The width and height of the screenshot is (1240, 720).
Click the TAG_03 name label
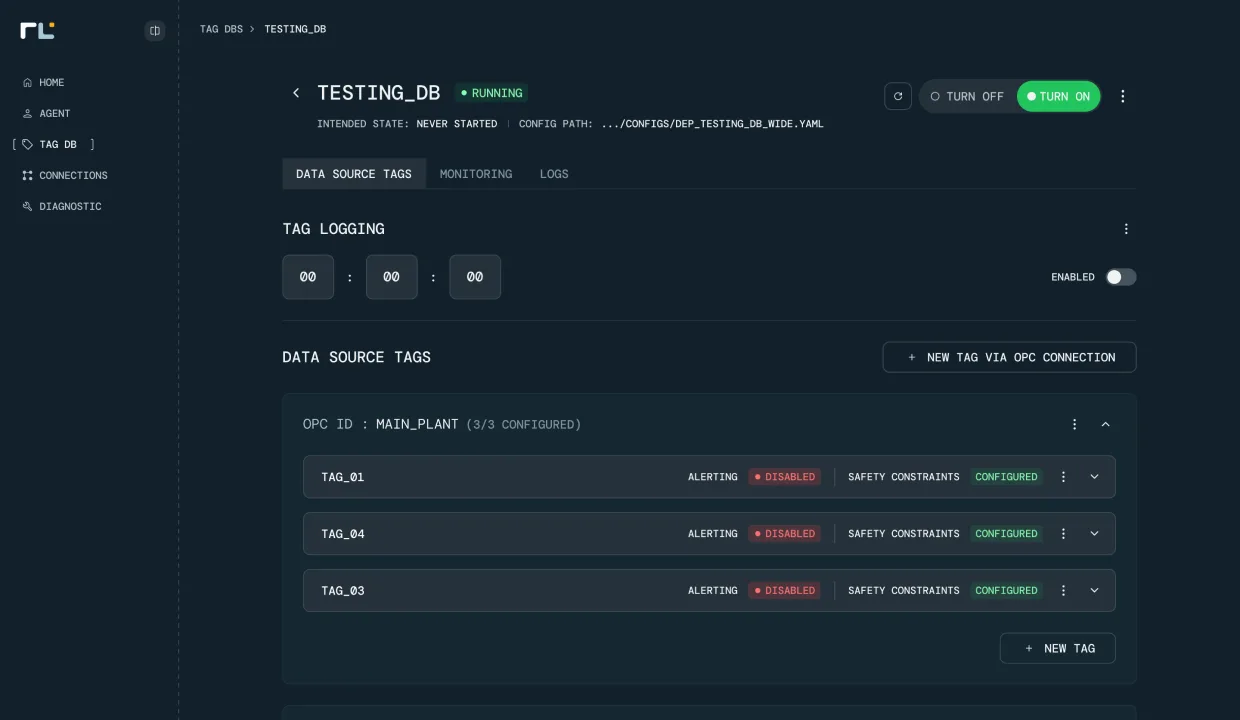tap(343, 591)
